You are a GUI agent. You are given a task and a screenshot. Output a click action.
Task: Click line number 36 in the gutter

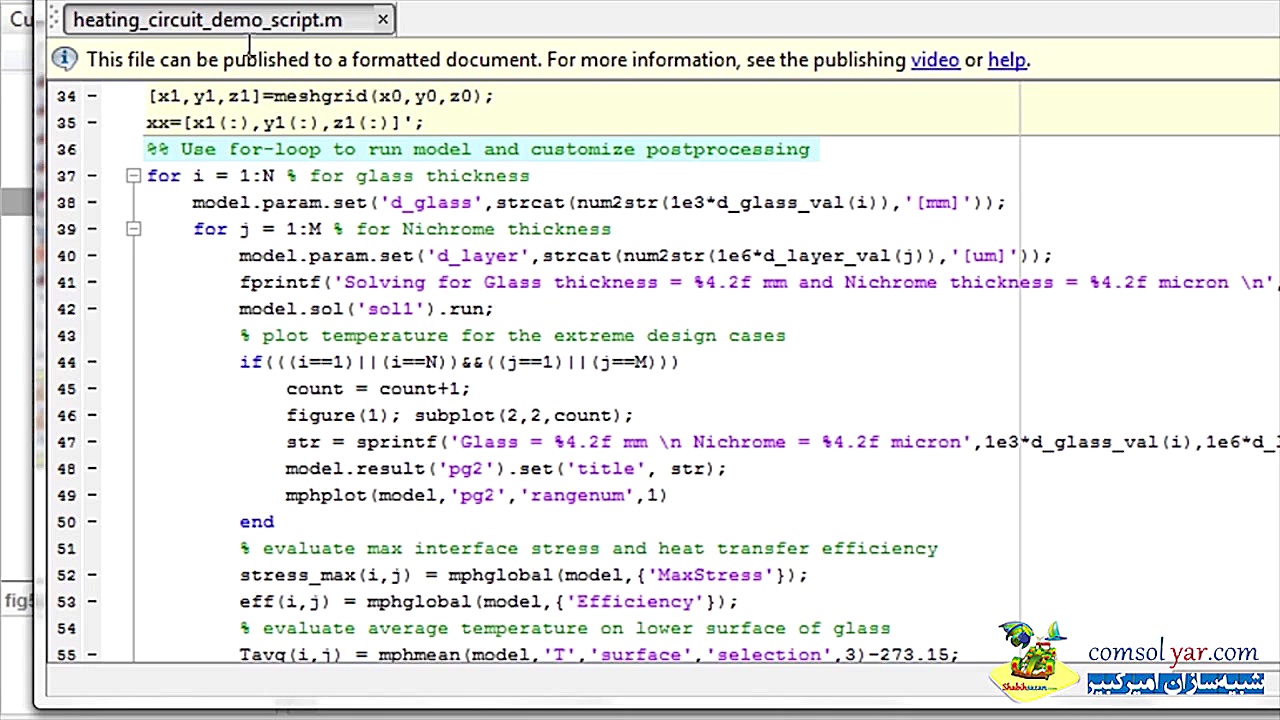(x=66, y=150)
